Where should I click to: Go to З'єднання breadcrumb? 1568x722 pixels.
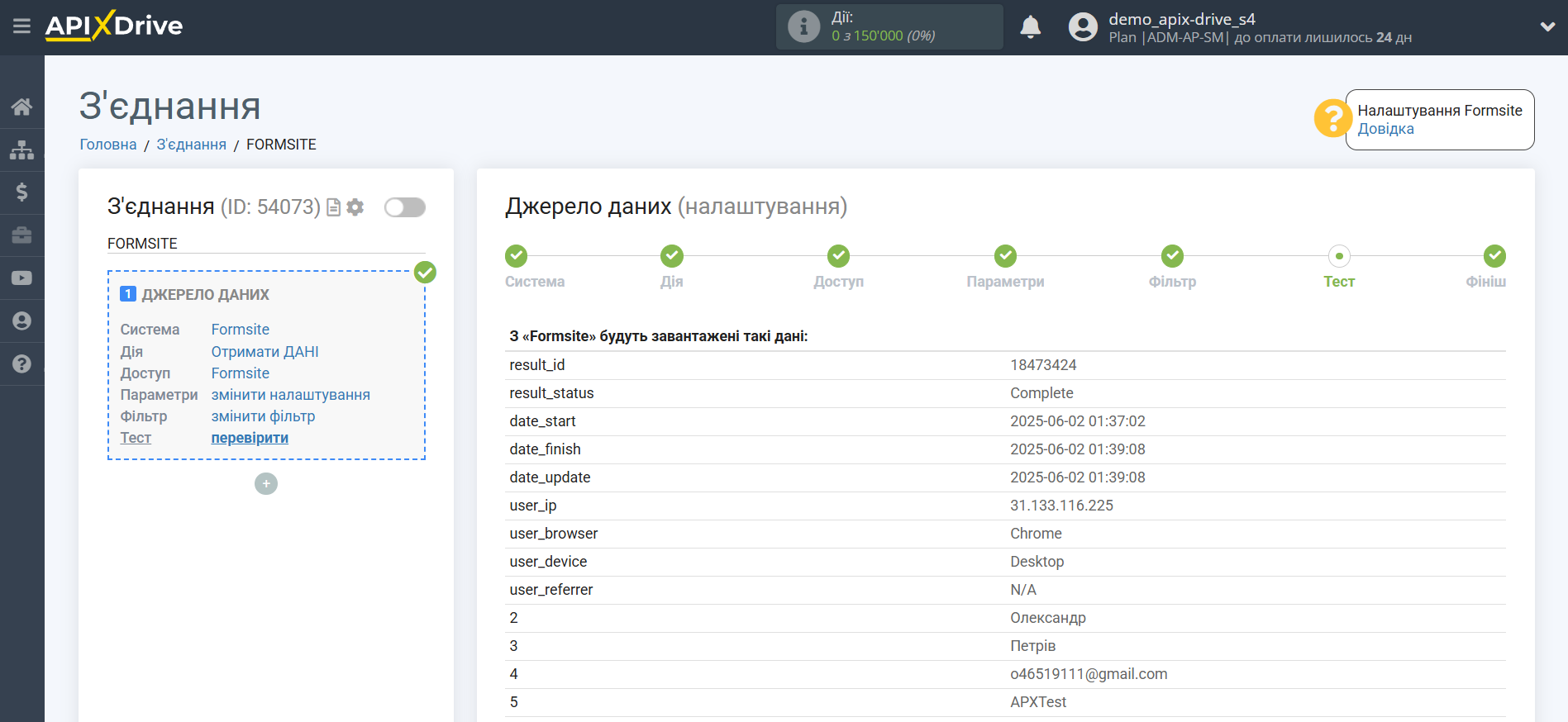(192, 145)
